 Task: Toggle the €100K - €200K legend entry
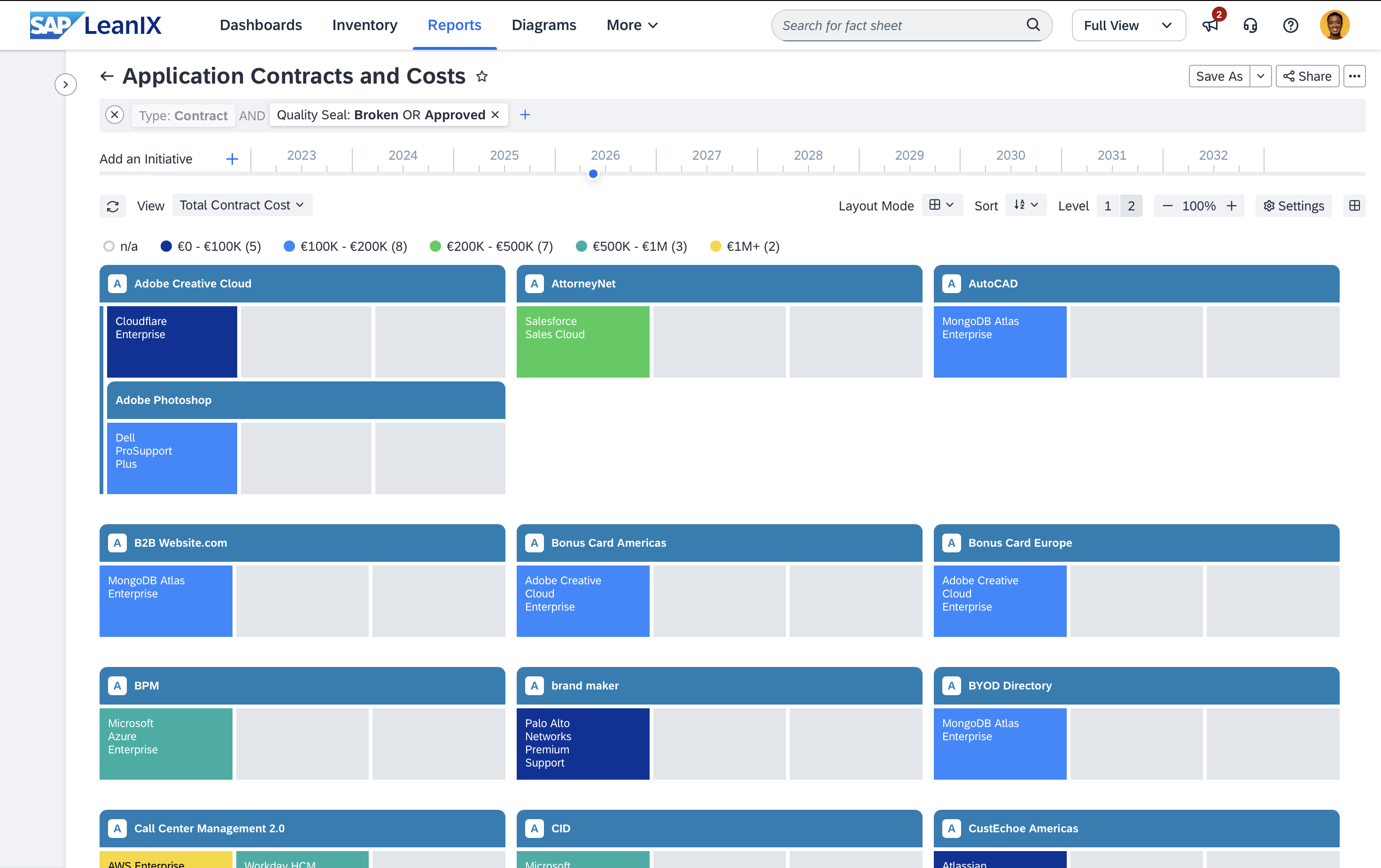(345, 246)
